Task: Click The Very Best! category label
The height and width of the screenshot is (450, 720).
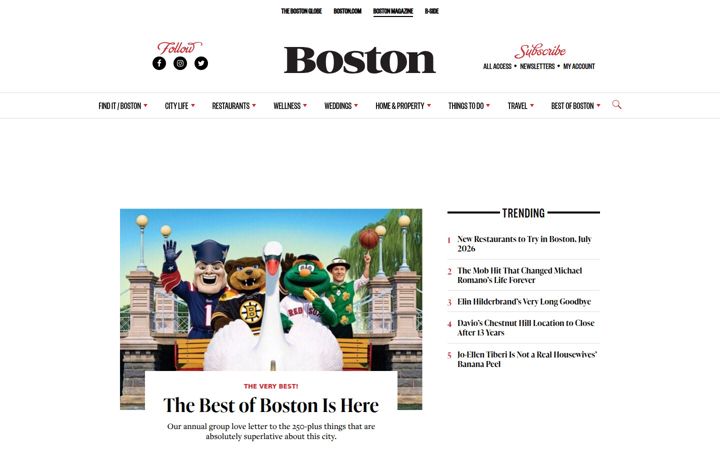Action: (271, 386)
